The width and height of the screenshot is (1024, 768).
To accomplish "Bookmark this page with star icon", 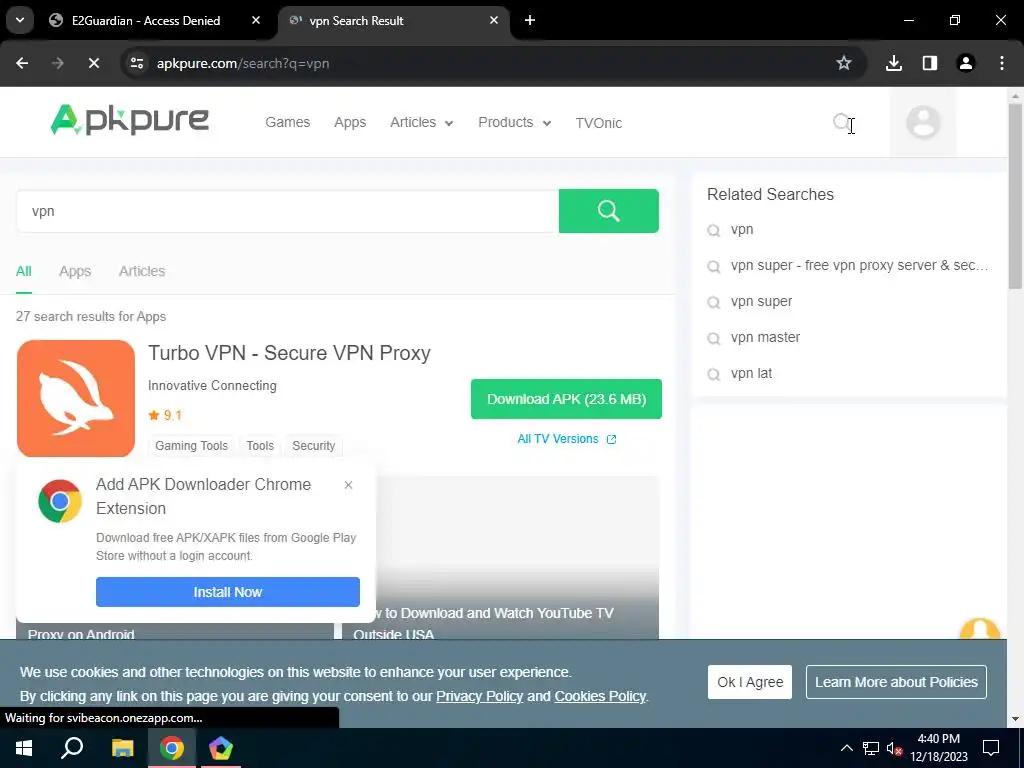I will click(x=844, y=63).
